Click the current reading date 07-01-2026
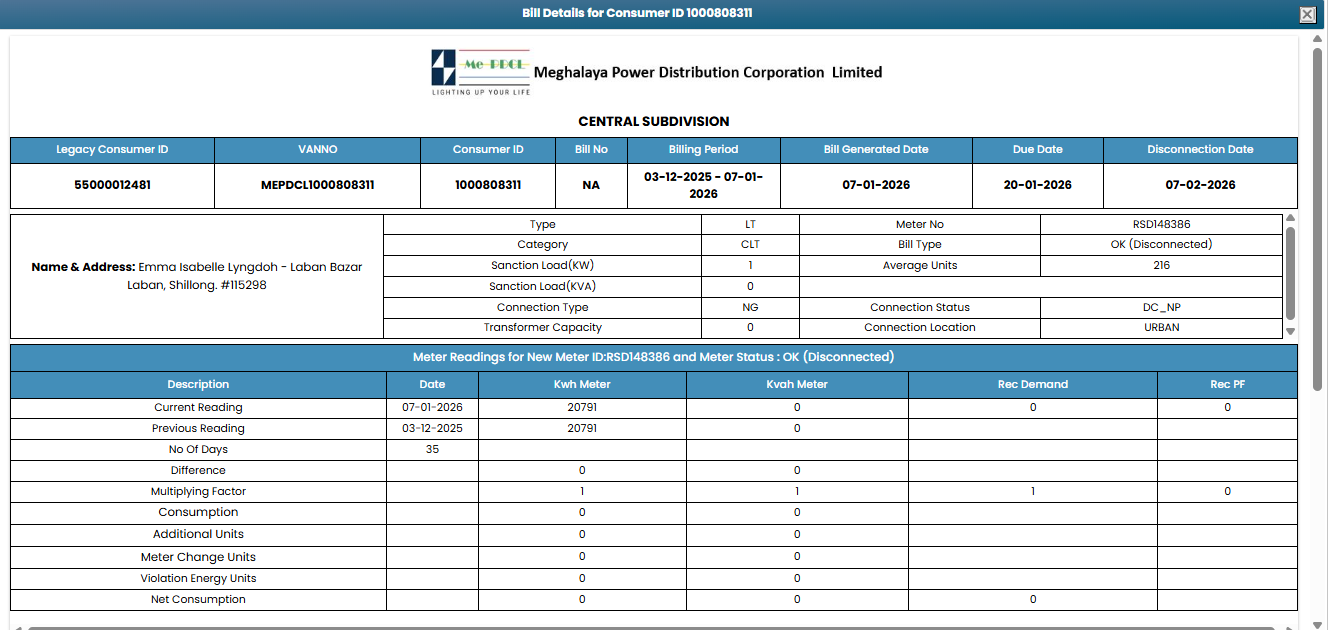 [432, 408]
